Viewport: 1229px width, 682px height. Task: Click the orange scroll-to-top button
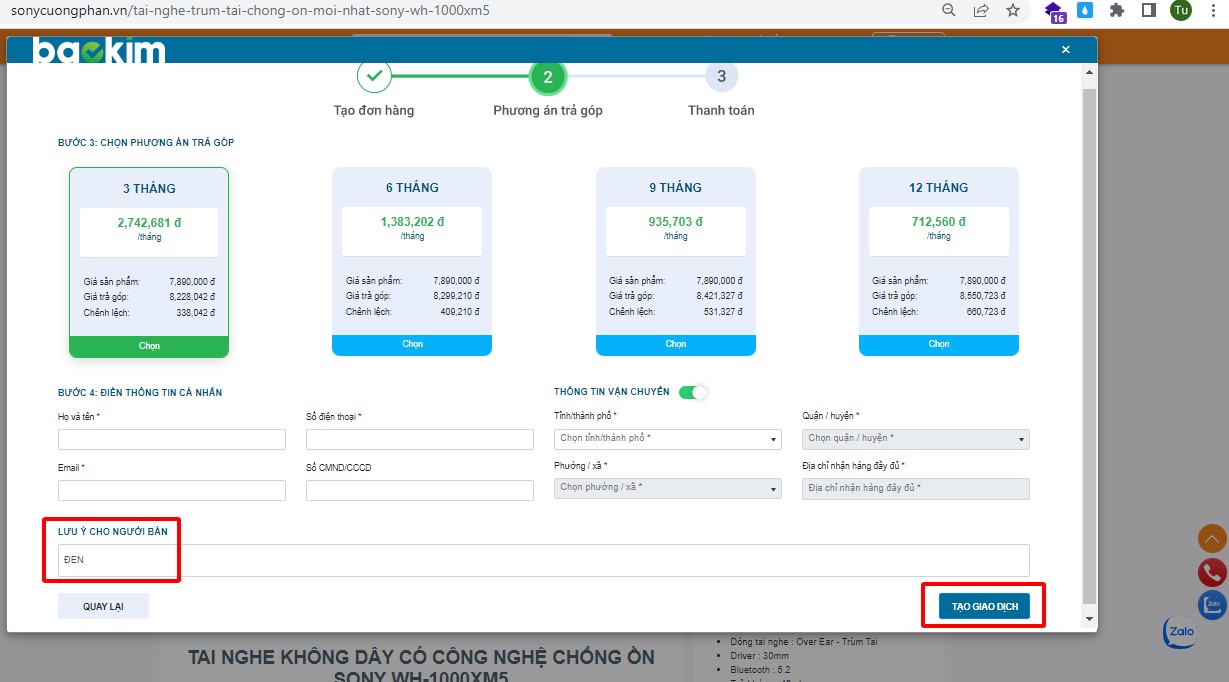[x=1212, y=539]
